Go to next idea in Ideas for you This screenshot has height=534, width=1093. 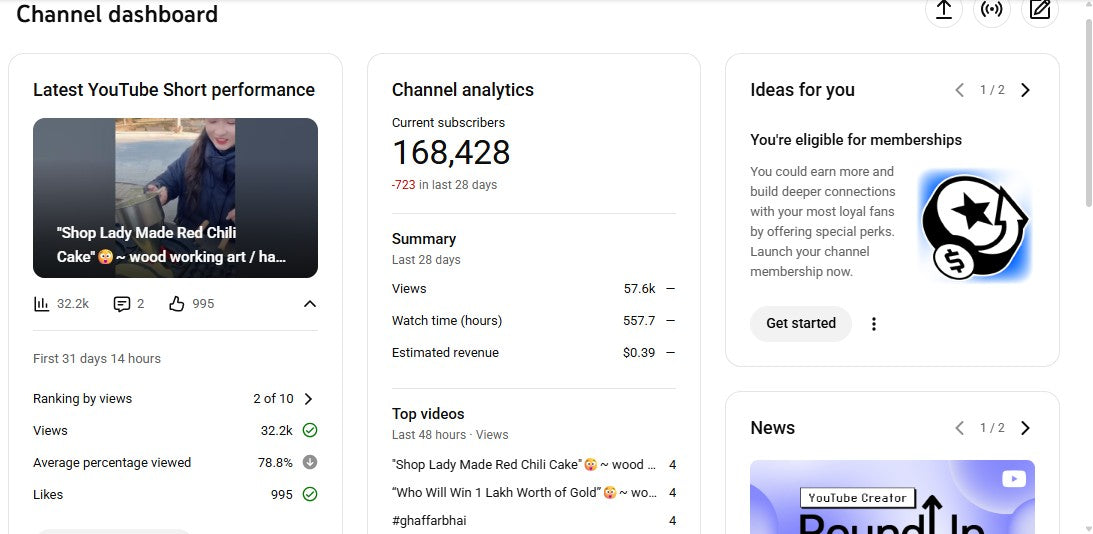coord(1025,90)
